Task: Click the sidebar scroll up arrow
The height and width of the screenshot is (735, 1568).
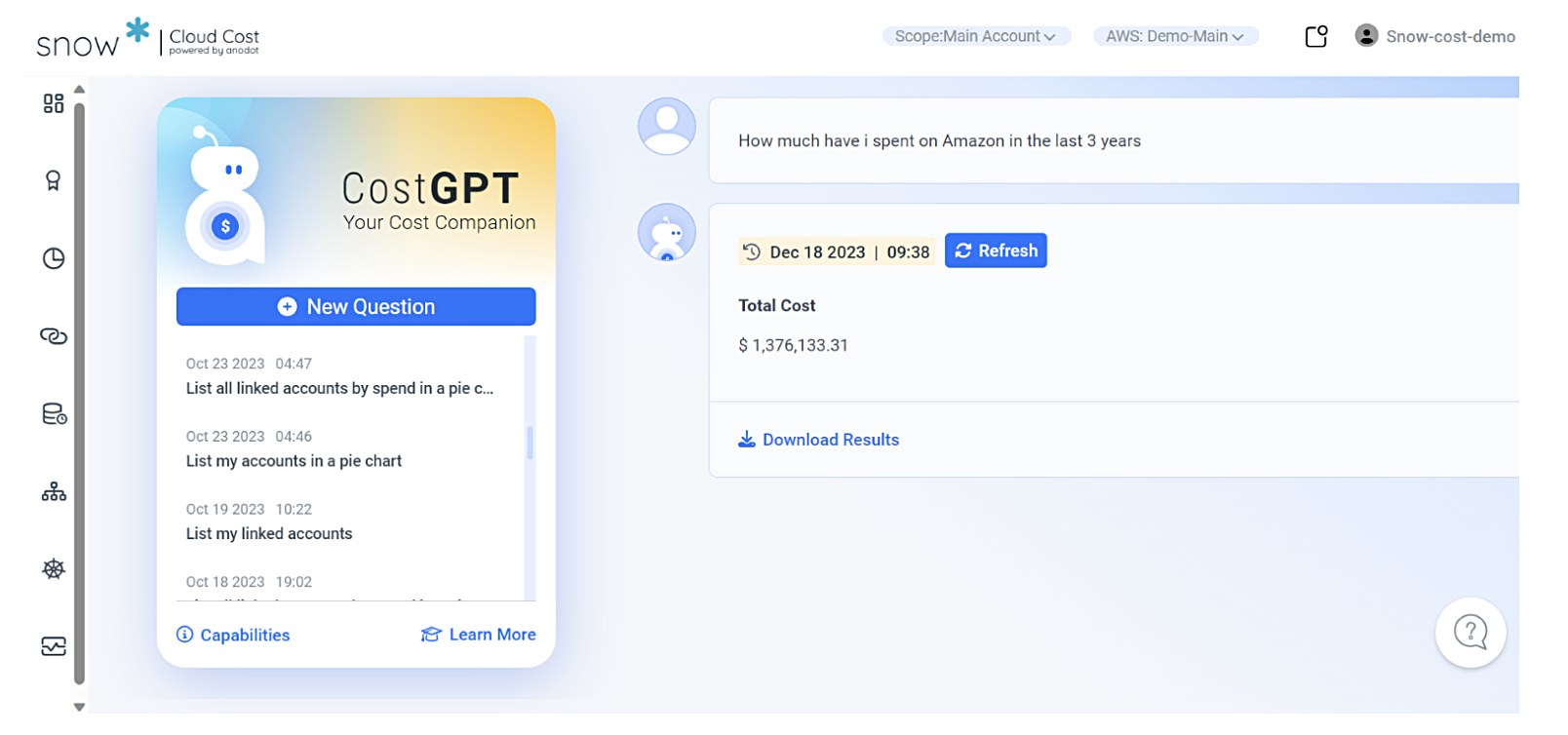Action: pos(80,90)
